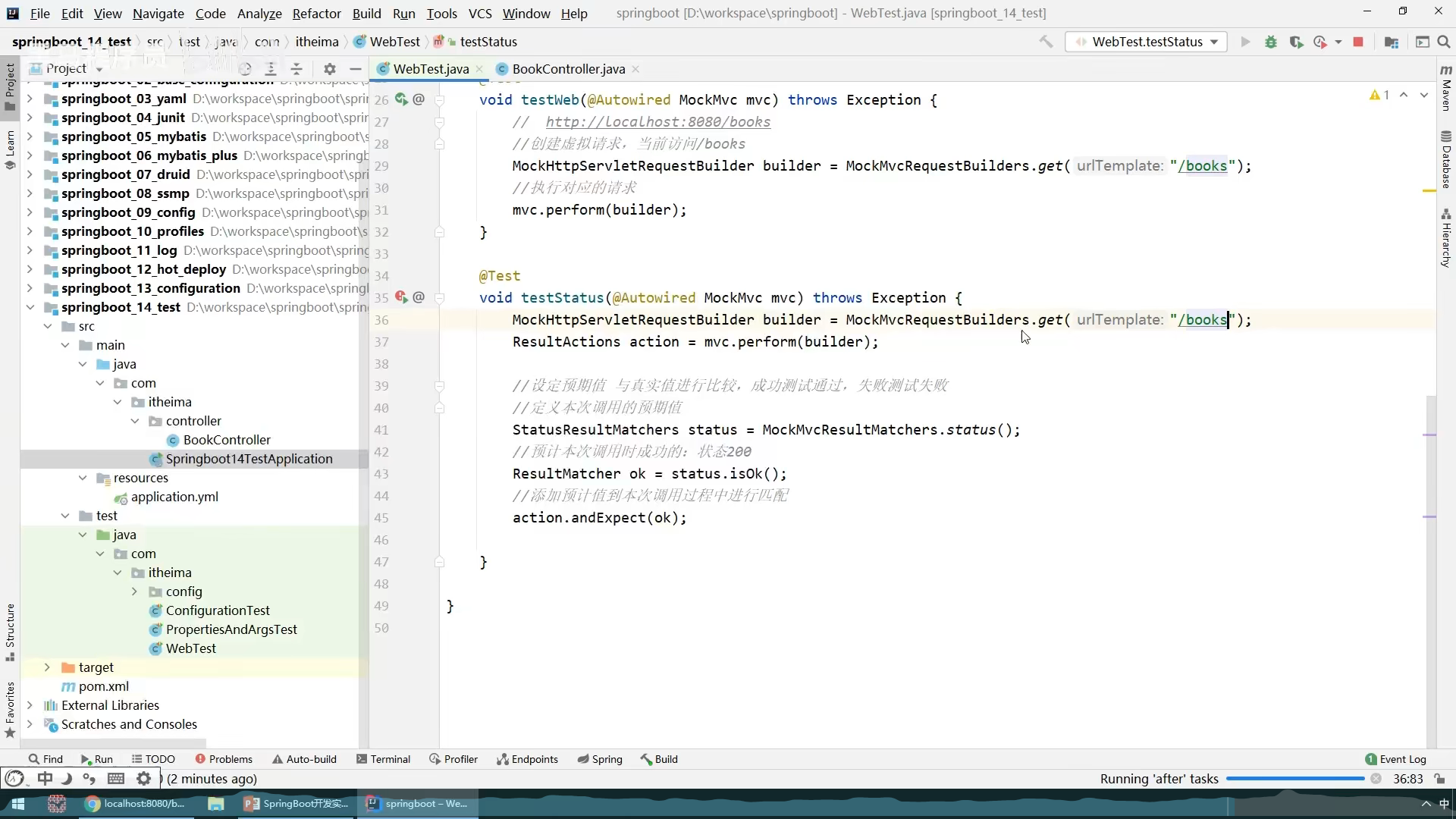Collapse the springboot_14_test module
Image resolution: width=1456 pixels, height=819 pixels.
tap(30, 307)
